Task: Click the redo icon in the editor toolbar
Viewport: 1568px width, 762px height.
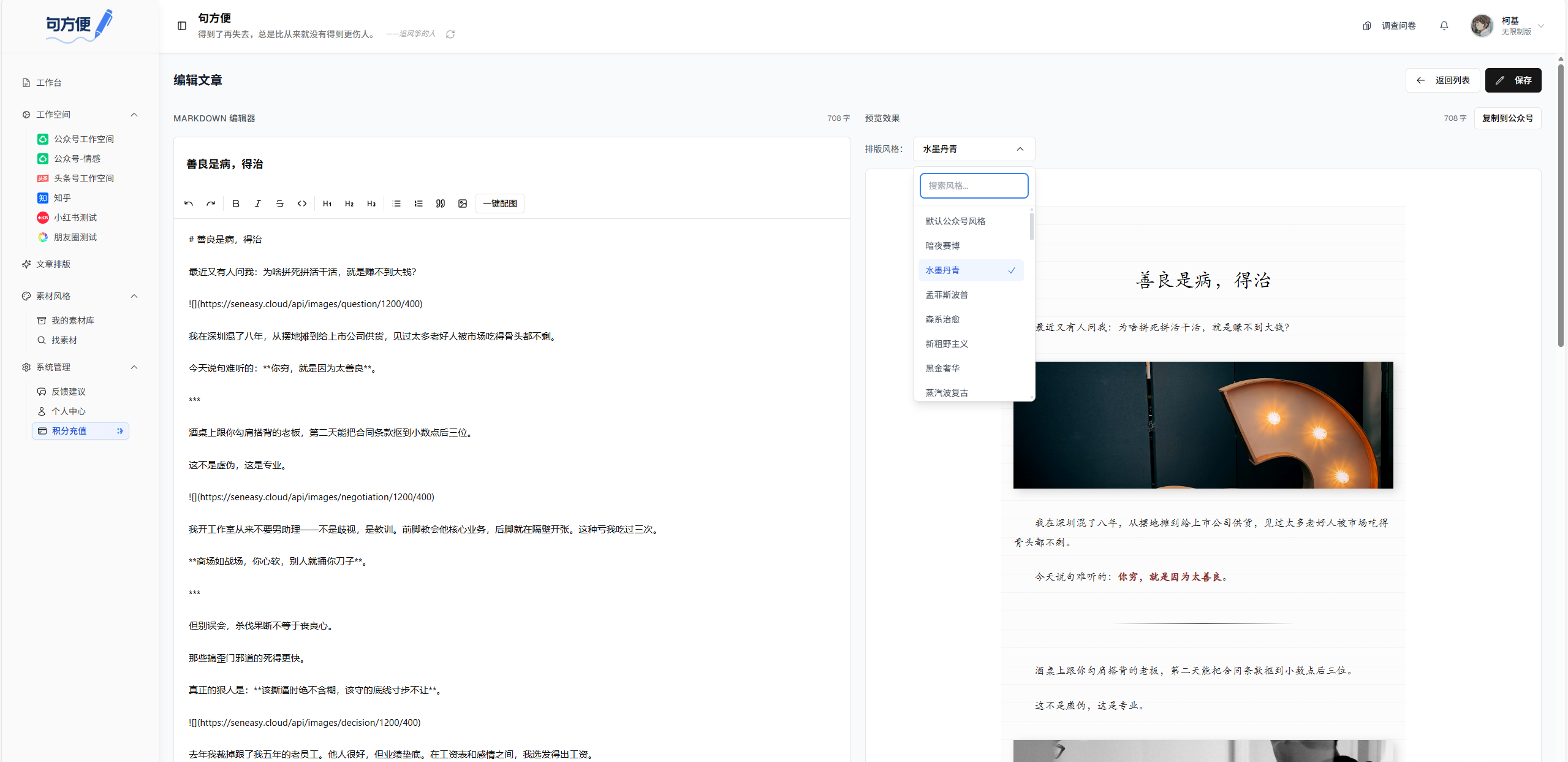Action: point(211,203)
